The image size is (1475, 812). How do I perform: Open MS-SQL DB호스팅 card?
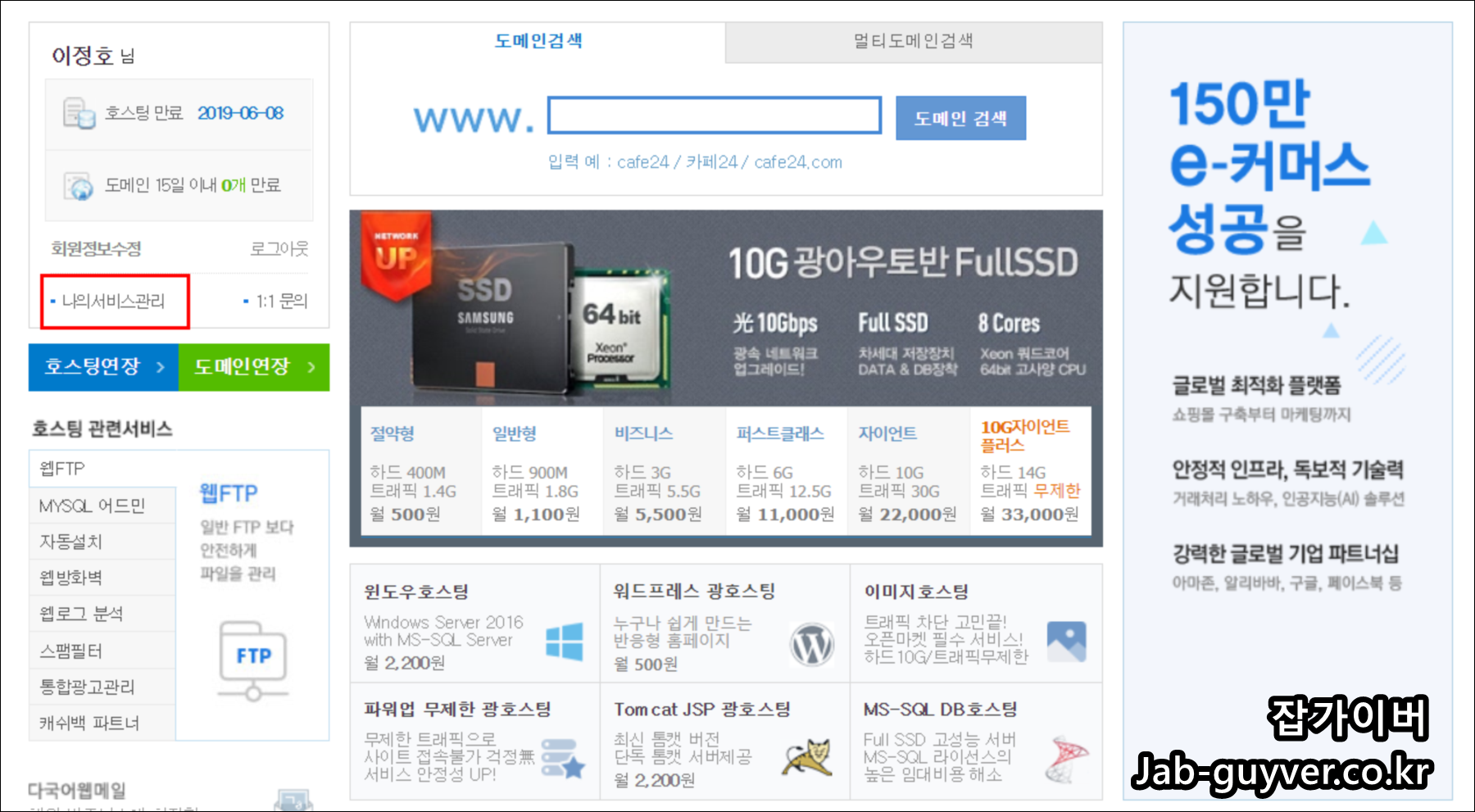click(x=976, y=742)
